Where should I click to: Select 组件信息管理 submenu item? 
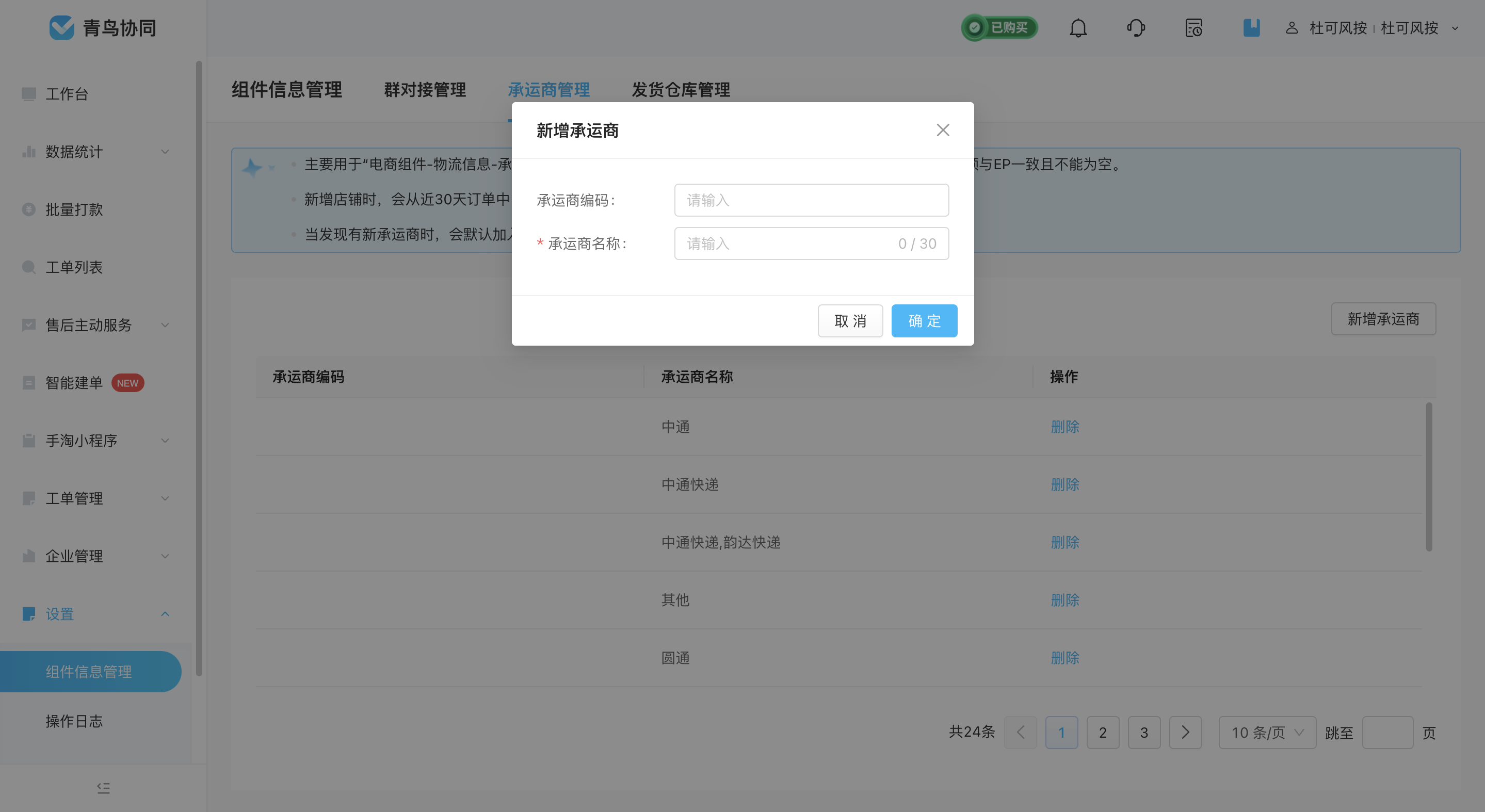tap(89, 671)
